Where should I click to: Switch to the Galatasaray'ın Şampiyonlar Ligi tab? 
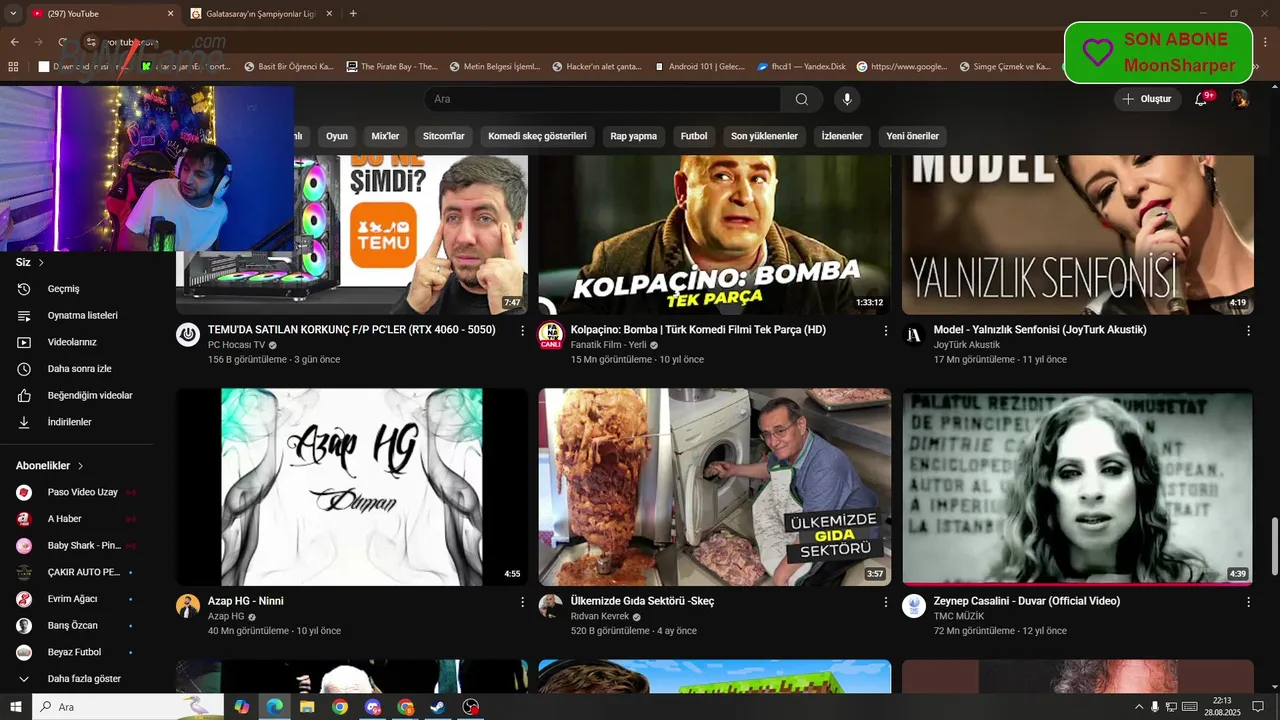(x=260, y=14)
